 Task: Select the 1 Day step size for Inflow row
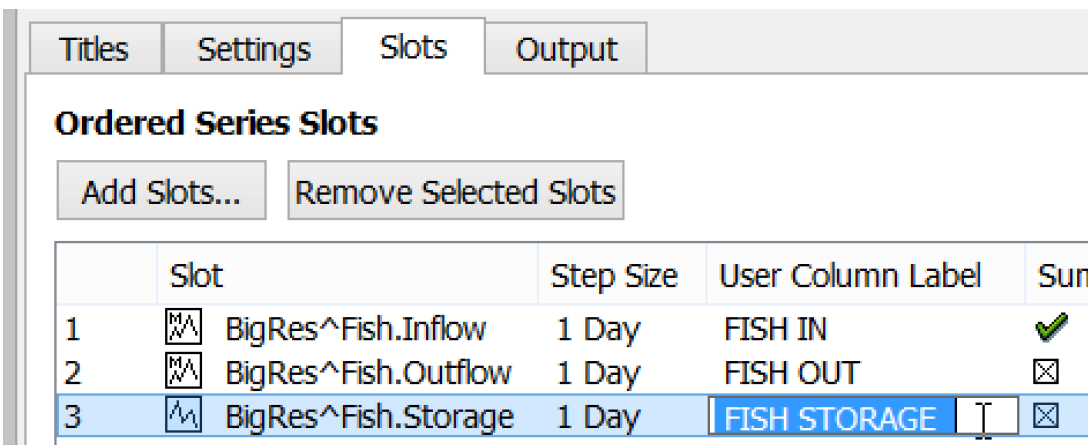point(598,328)
